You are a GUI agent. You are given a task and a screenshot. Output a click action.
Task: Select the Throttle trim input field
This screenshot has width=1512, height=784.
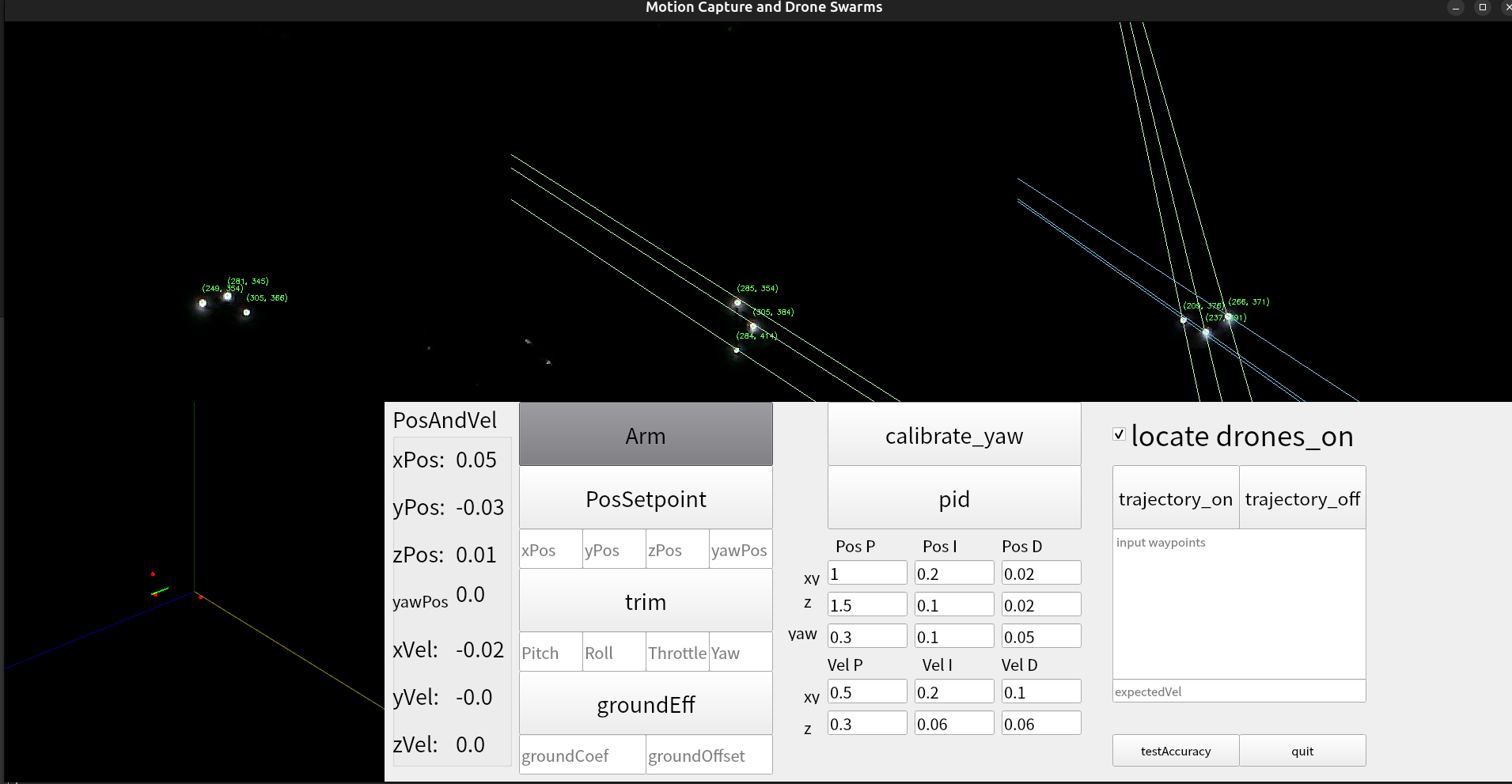[x=677, y=653]
